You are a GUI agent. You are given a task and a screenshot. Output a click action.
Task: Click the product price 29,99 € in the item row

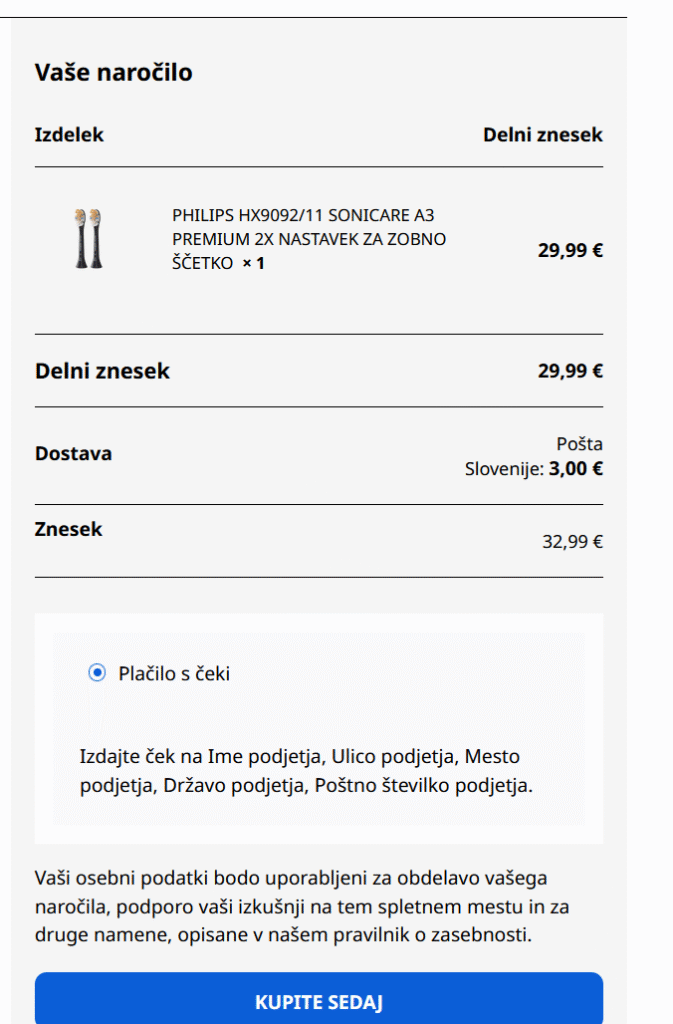pyautogui.click(x=570, y=250)
